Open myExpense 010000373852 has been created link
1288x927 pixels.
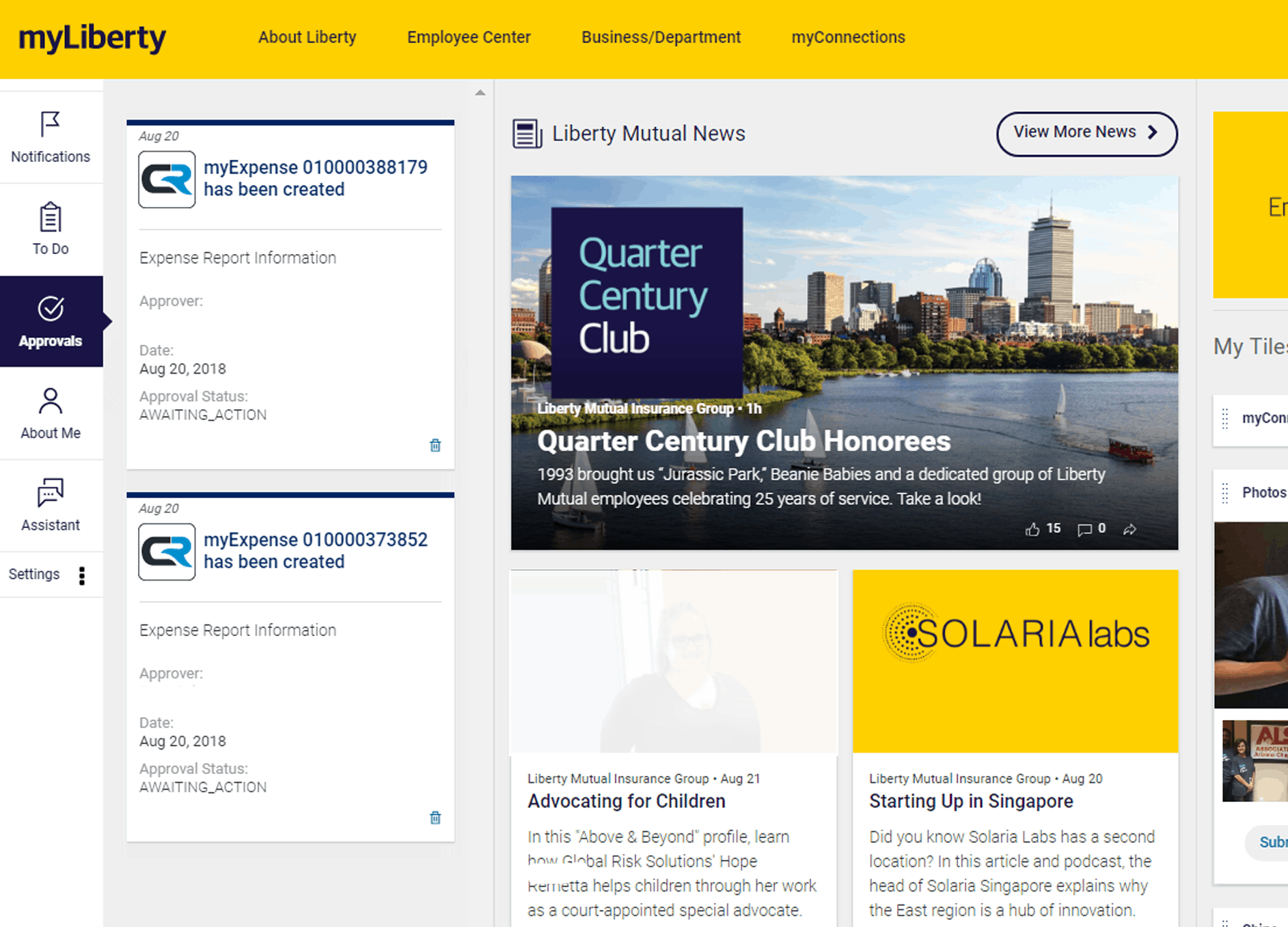[x=316, y=551]
